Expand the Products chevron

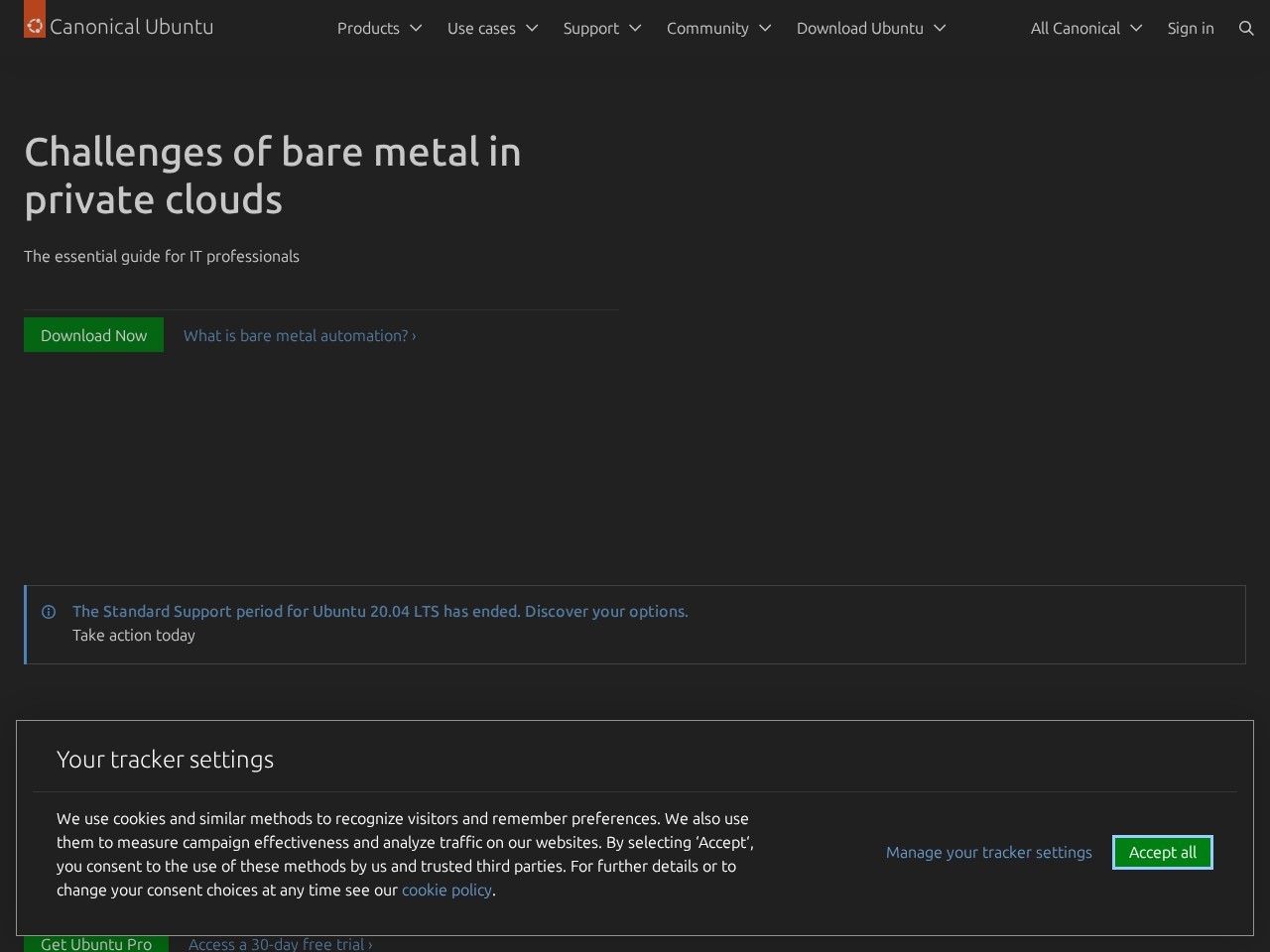[x=416, y=28]
